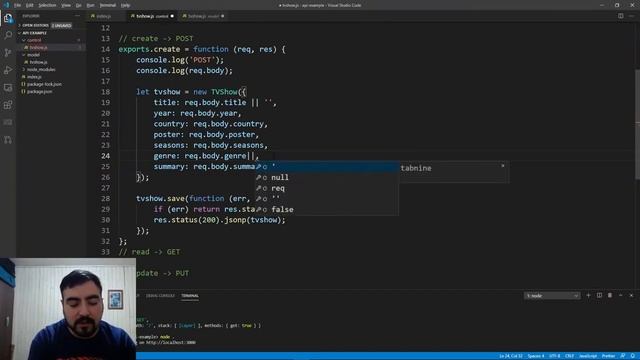Select the Terminal panel tab
The image size is (640, 360).
coord(190,296)
